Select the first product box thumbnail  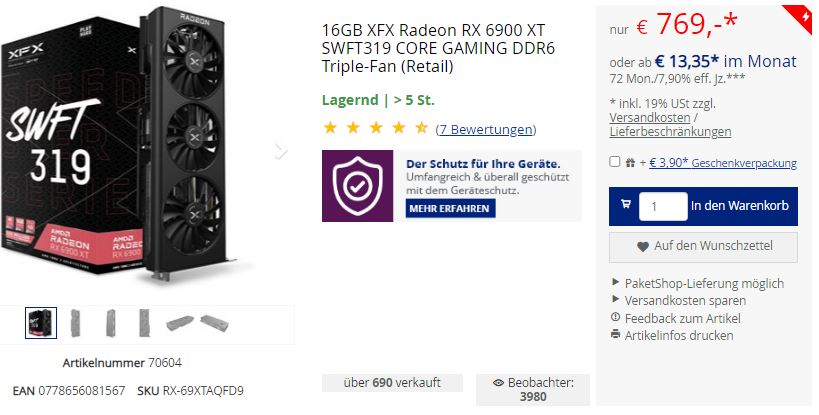(41, 323)
